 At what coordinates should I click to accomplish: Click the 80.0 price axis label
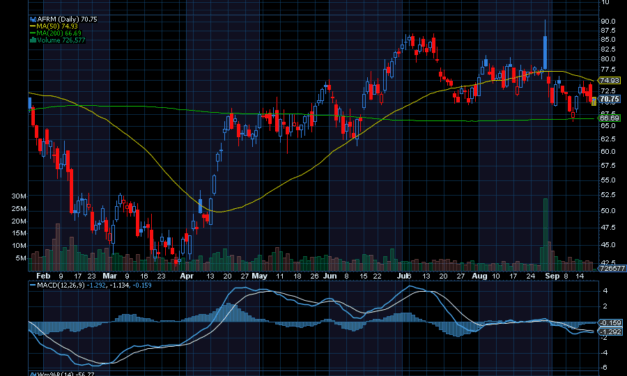coord(608,59)
